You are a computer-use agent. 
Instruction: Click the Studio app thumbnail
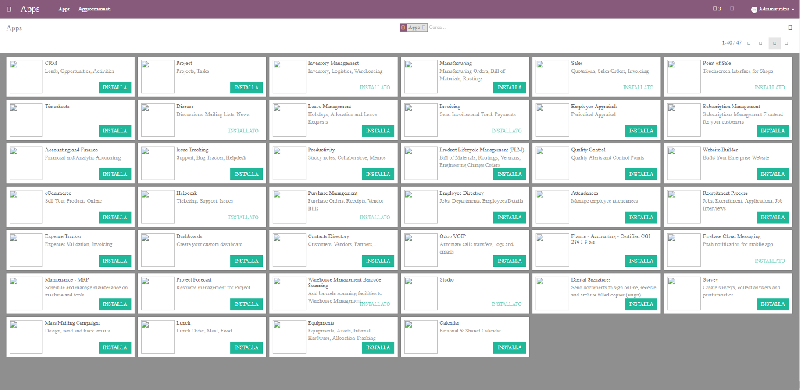[x=420, y=294]
